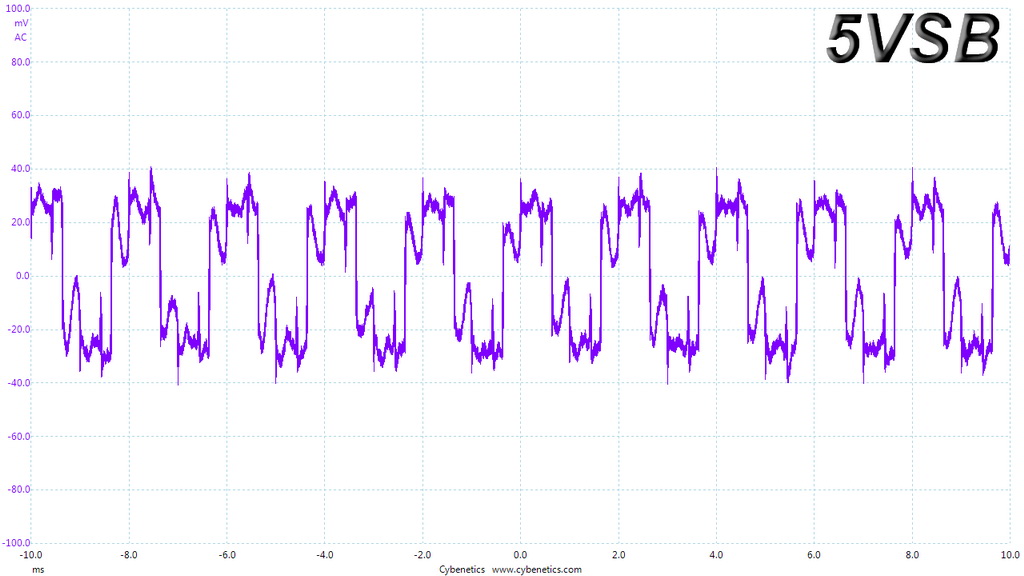Viewport: 1024px width, 576px height.
Task: Click the -8.0 time axis label
Action: click(129, 555)
